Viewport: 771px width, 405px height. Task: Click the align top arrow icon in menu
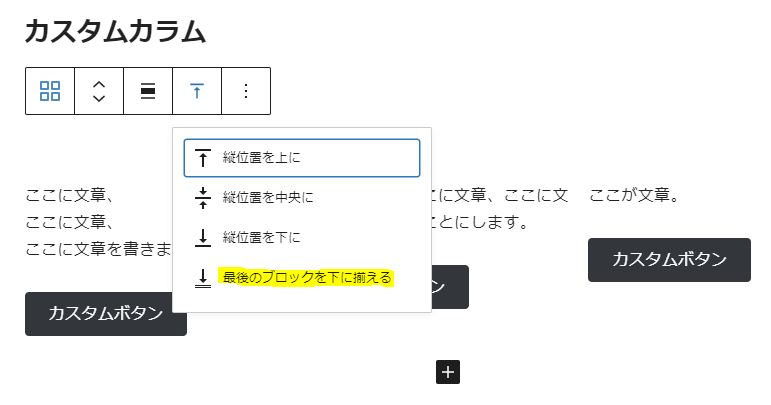(x=203, y=158)
